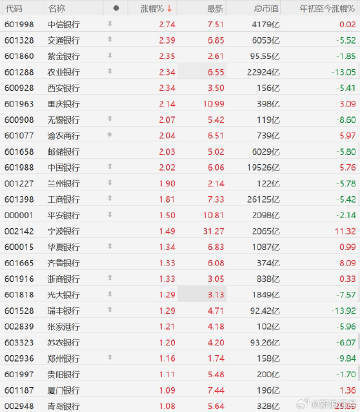
Task: Open the 邮储银行 stock name
Action: (x=64, y=152)
